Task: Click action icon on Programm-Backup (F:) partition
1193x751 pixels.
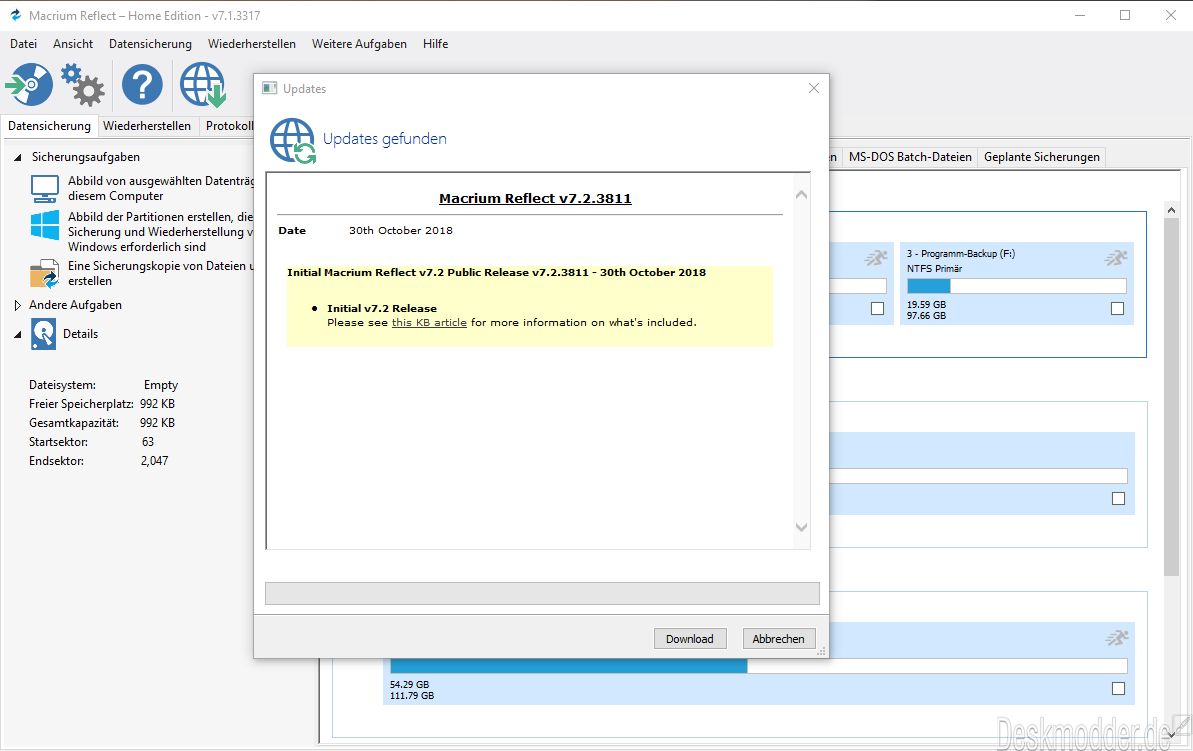Action: tap(1115, 258)
